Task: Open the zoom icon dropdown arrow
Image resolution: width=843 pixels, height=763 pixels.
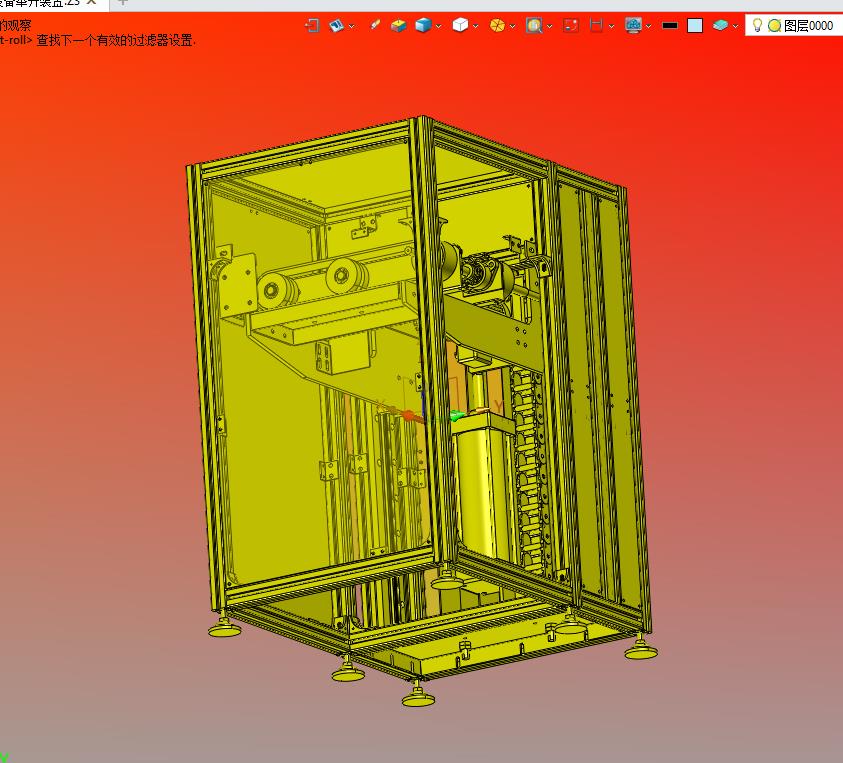Action: [x=549, y=26]
